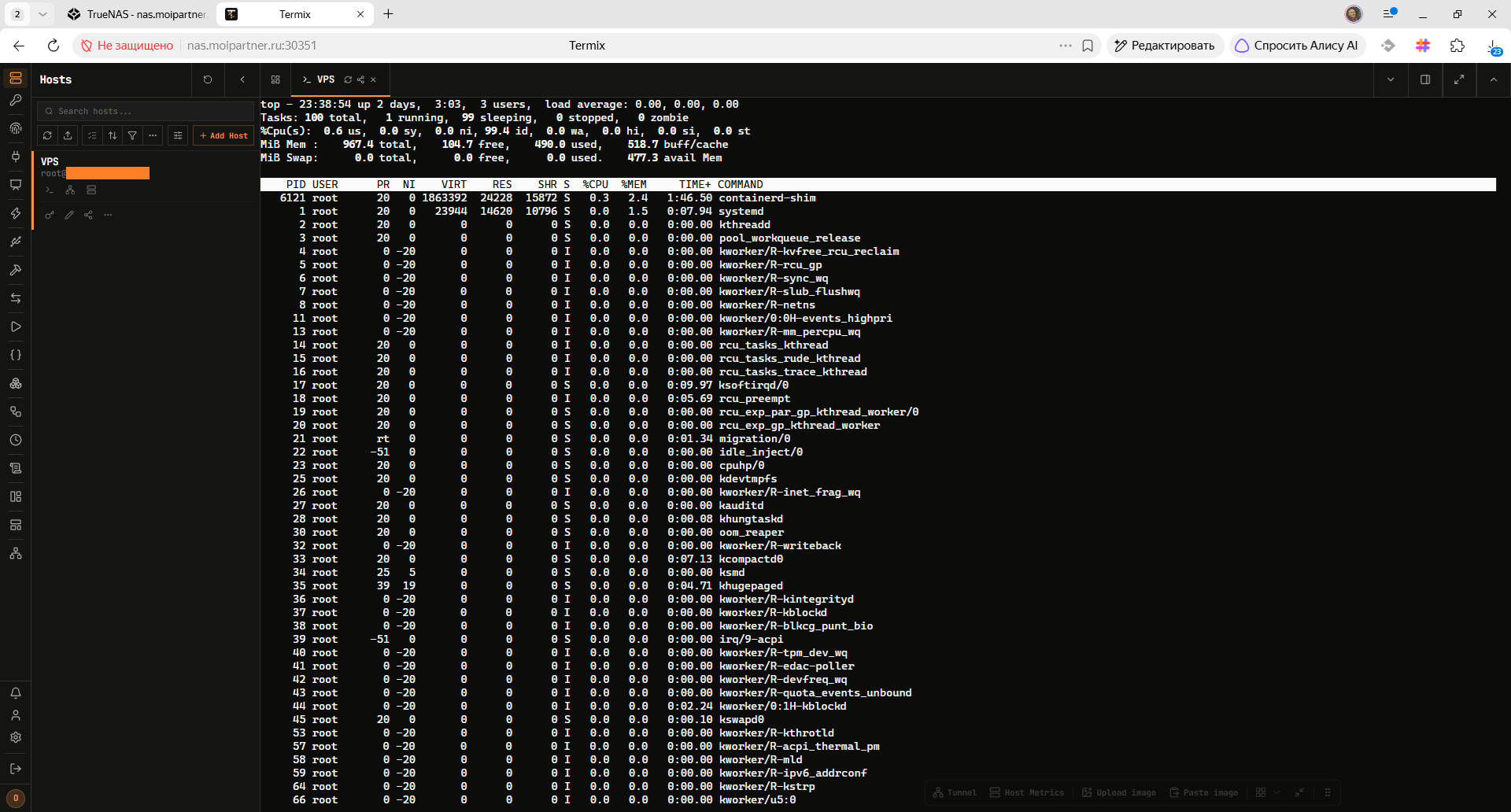Edit VPS host with pencil icon
Viewport: 1511px width, 812px height.
pos(69,215)
